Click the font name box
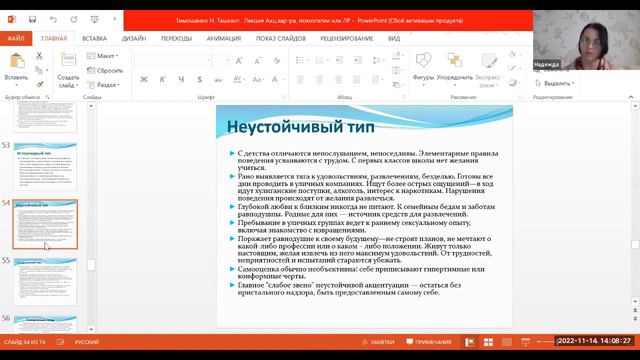640x360 pixels. click(x=173, y=60)
